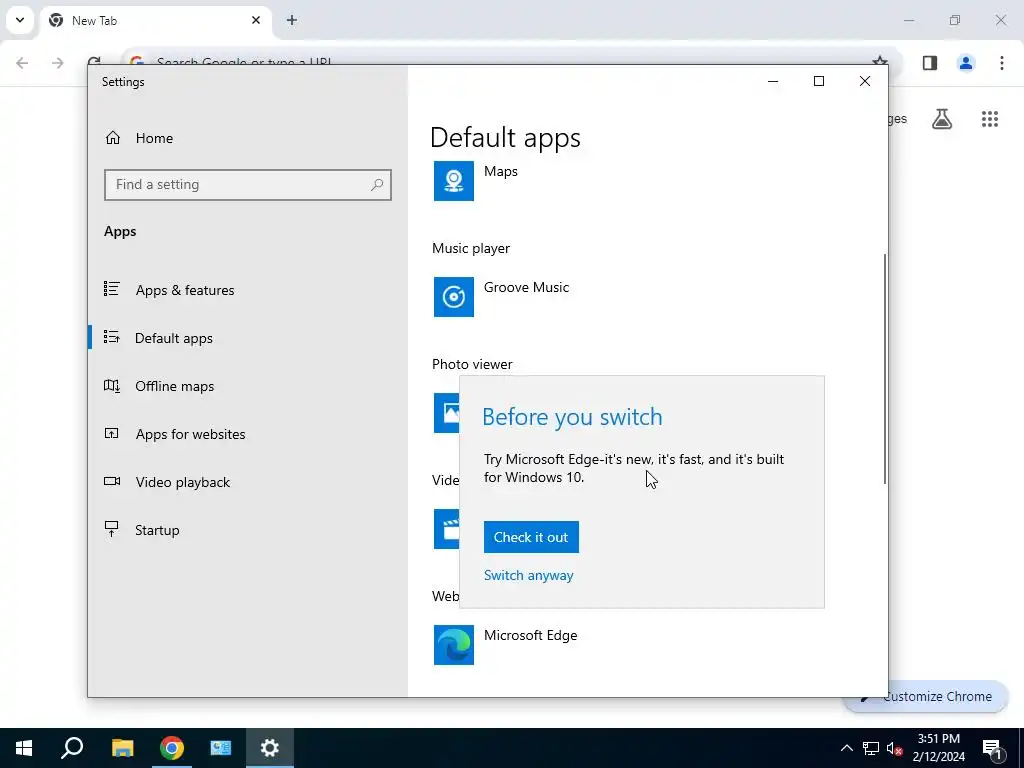Choose the Groove Music default player
Image resolution: width=1024 pixels, height=768 pixels.
[502, 296]
